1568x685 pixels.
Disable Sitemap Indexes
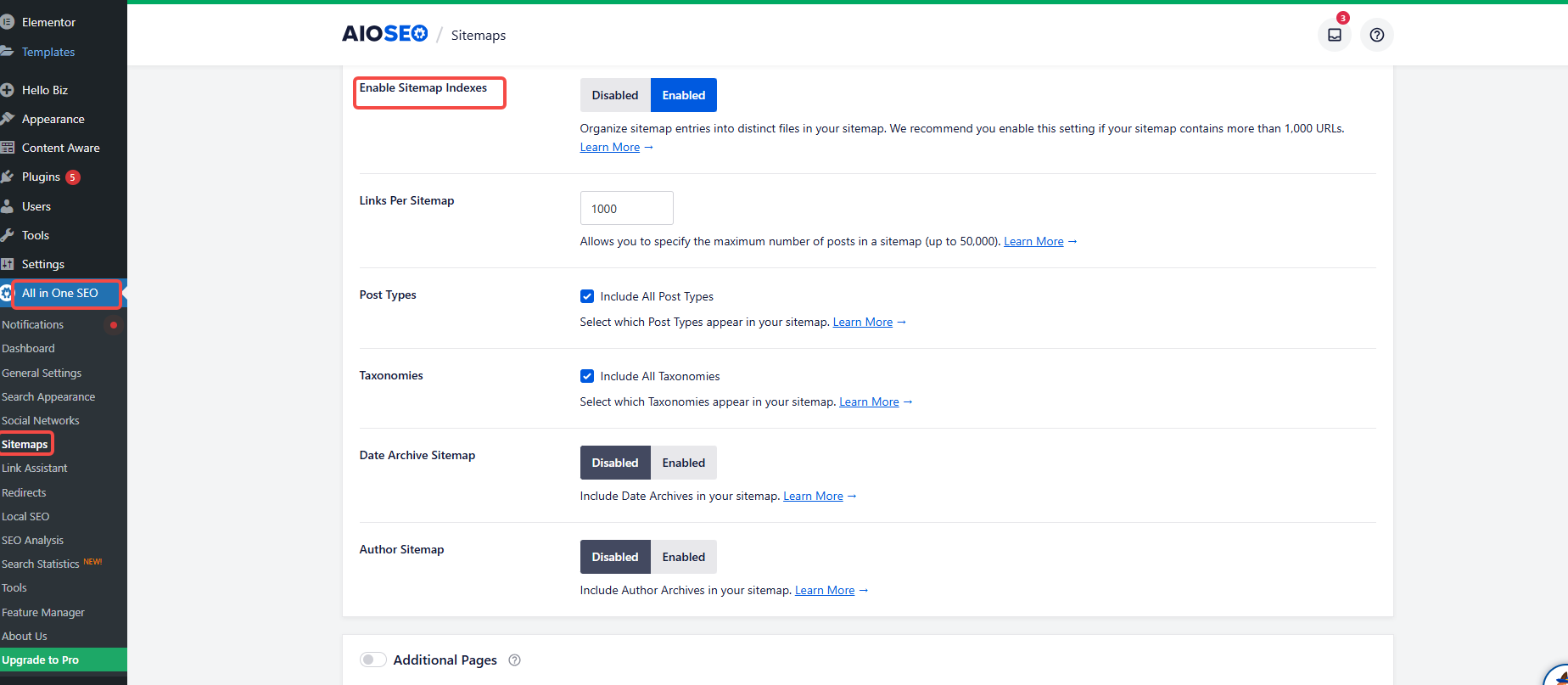(x=615, y=95)
